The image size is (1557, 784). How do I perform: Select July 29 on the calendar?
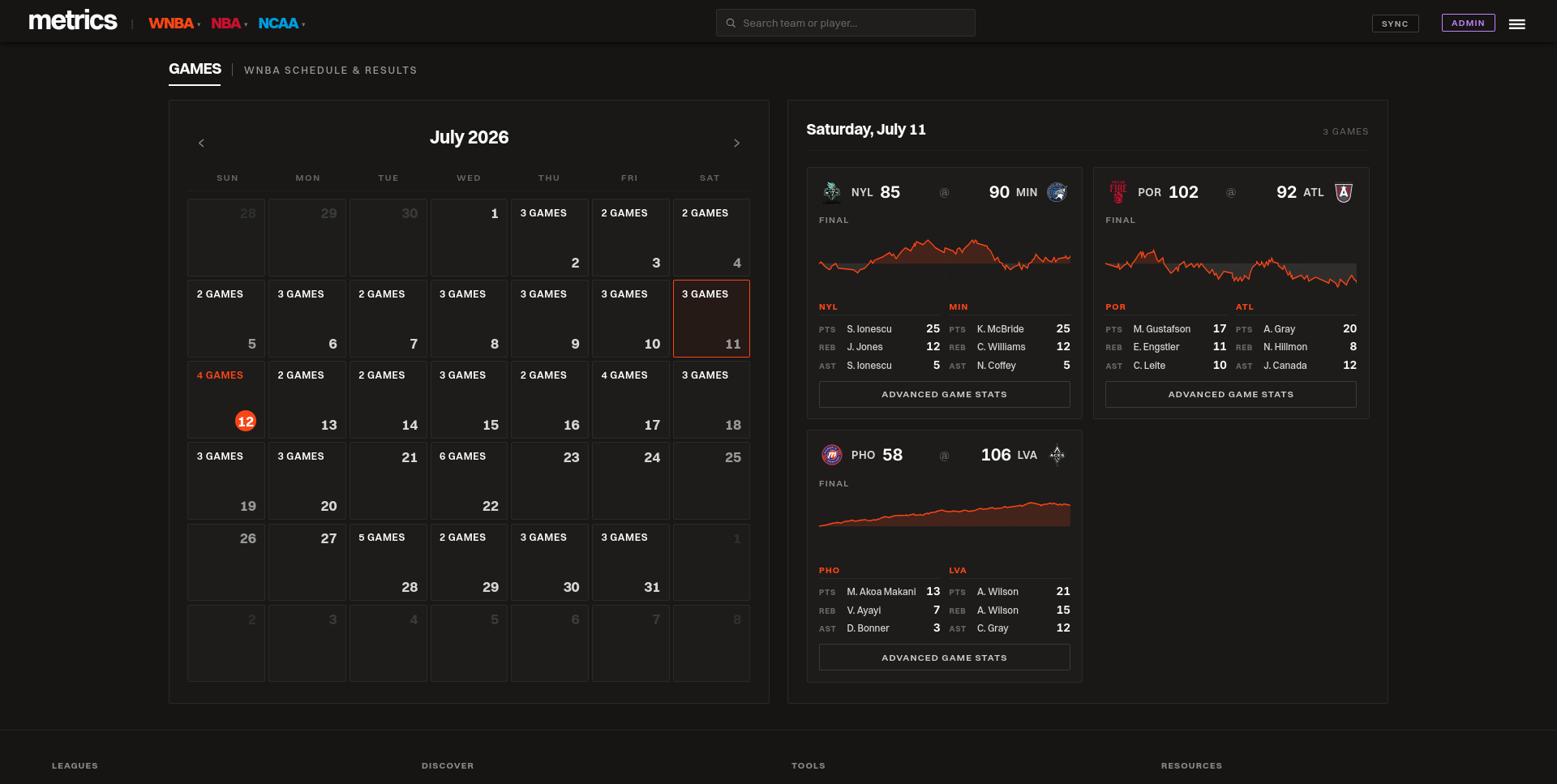tap(469, 562)
